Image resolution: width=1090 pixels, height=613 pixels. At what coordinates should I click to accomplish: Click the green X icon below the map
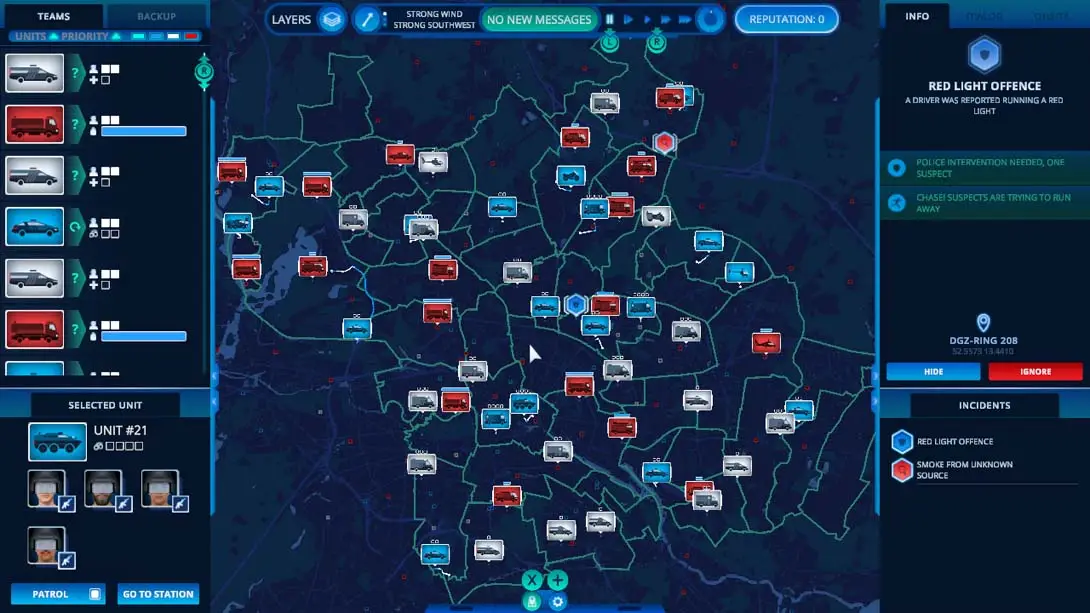click(x=533, y=580)
